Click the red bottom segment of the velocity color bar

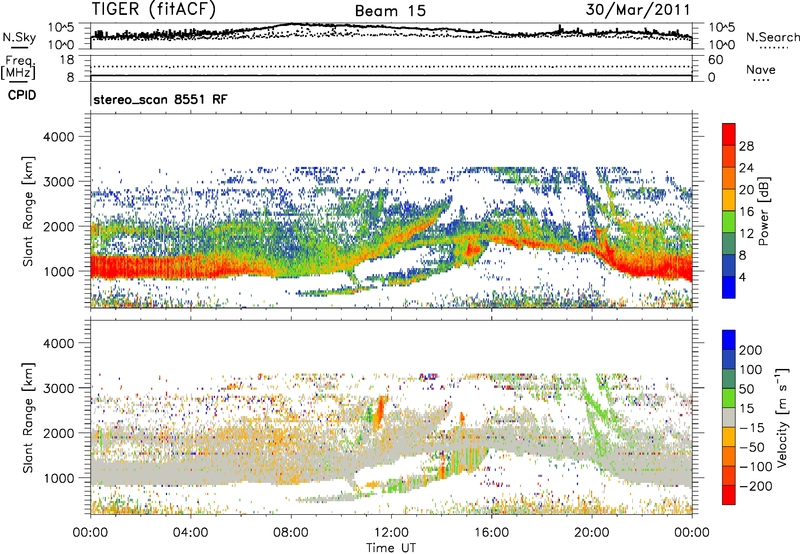[729, 495]
